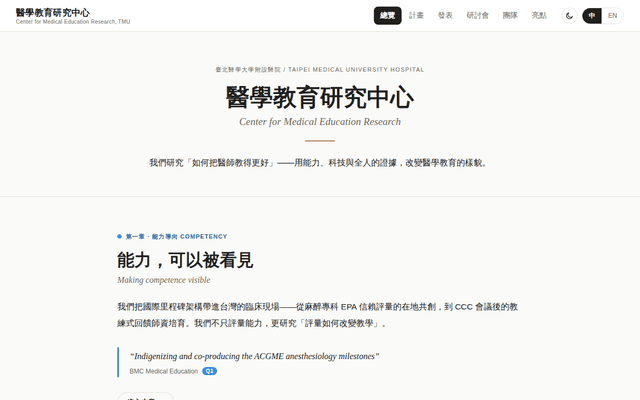The width and height of the screenshot is (640, 400).
Task: Click the subtitle 'Making competence visible'
Action: (164, 280)
